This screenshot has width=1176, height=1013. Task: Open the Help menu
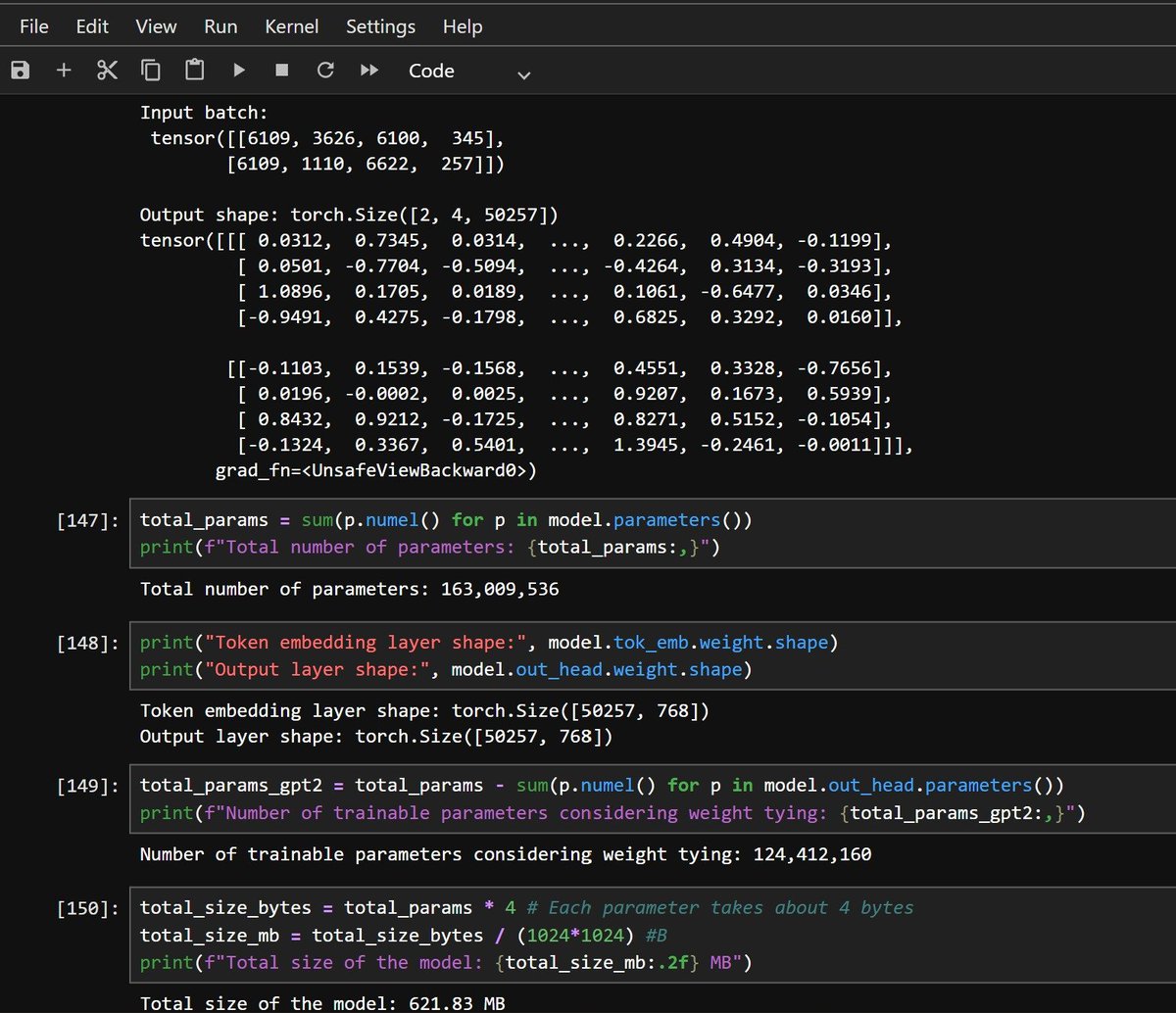[x=463, y=26]
